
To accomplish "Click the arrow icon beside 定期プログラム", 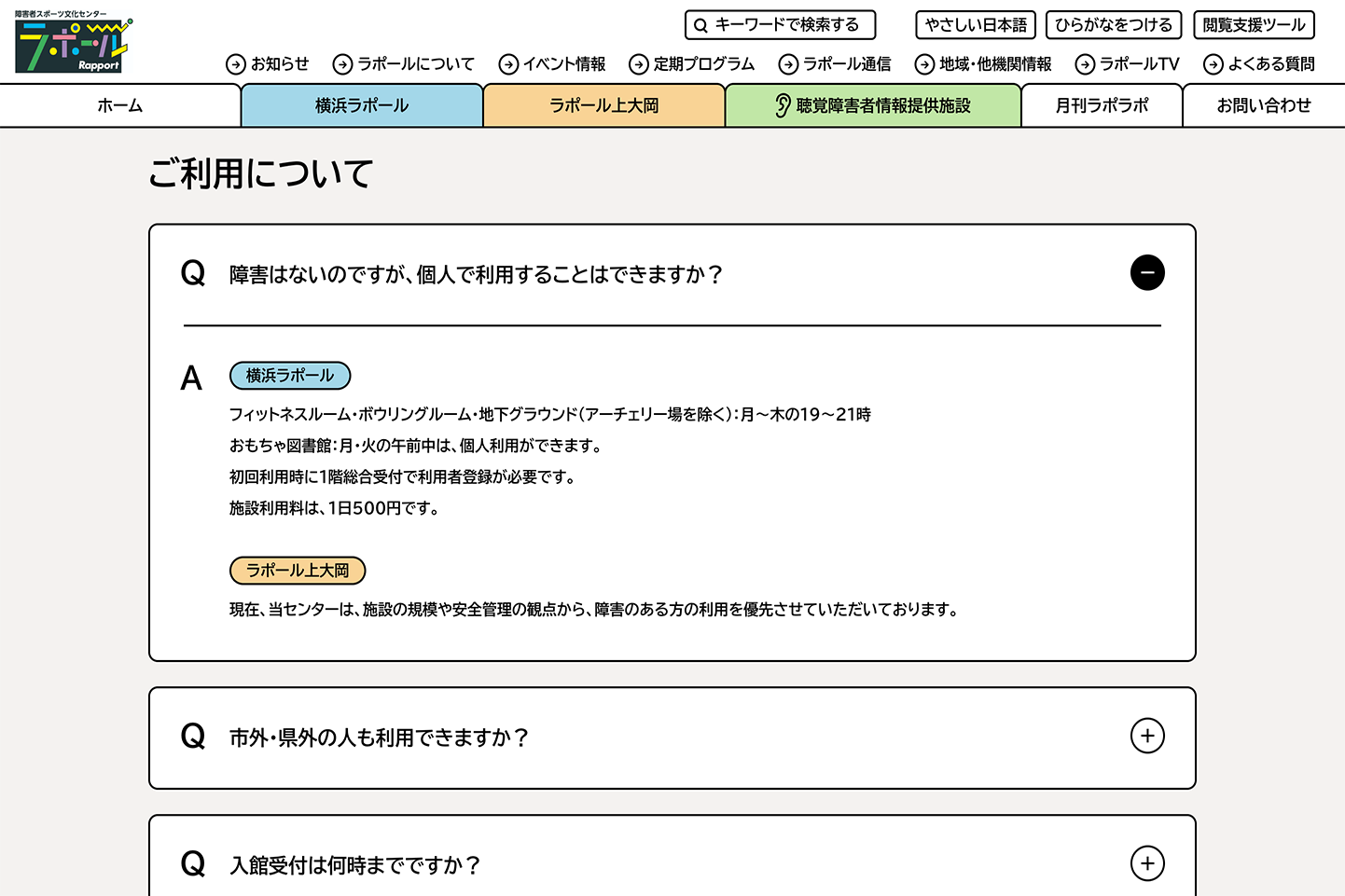I will click(x=639, y=64).
